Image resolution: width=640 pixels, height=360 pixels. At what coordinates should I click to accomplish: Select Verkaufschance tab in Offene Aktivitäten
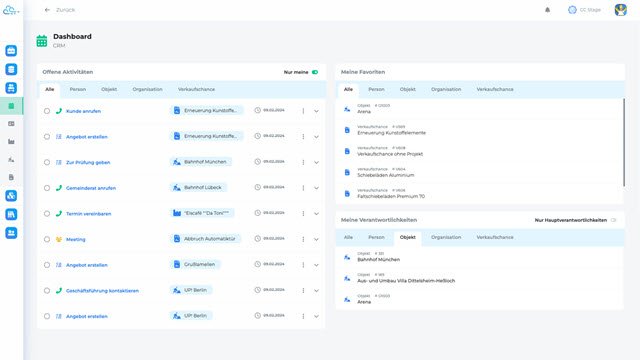[x=196, y=89]
